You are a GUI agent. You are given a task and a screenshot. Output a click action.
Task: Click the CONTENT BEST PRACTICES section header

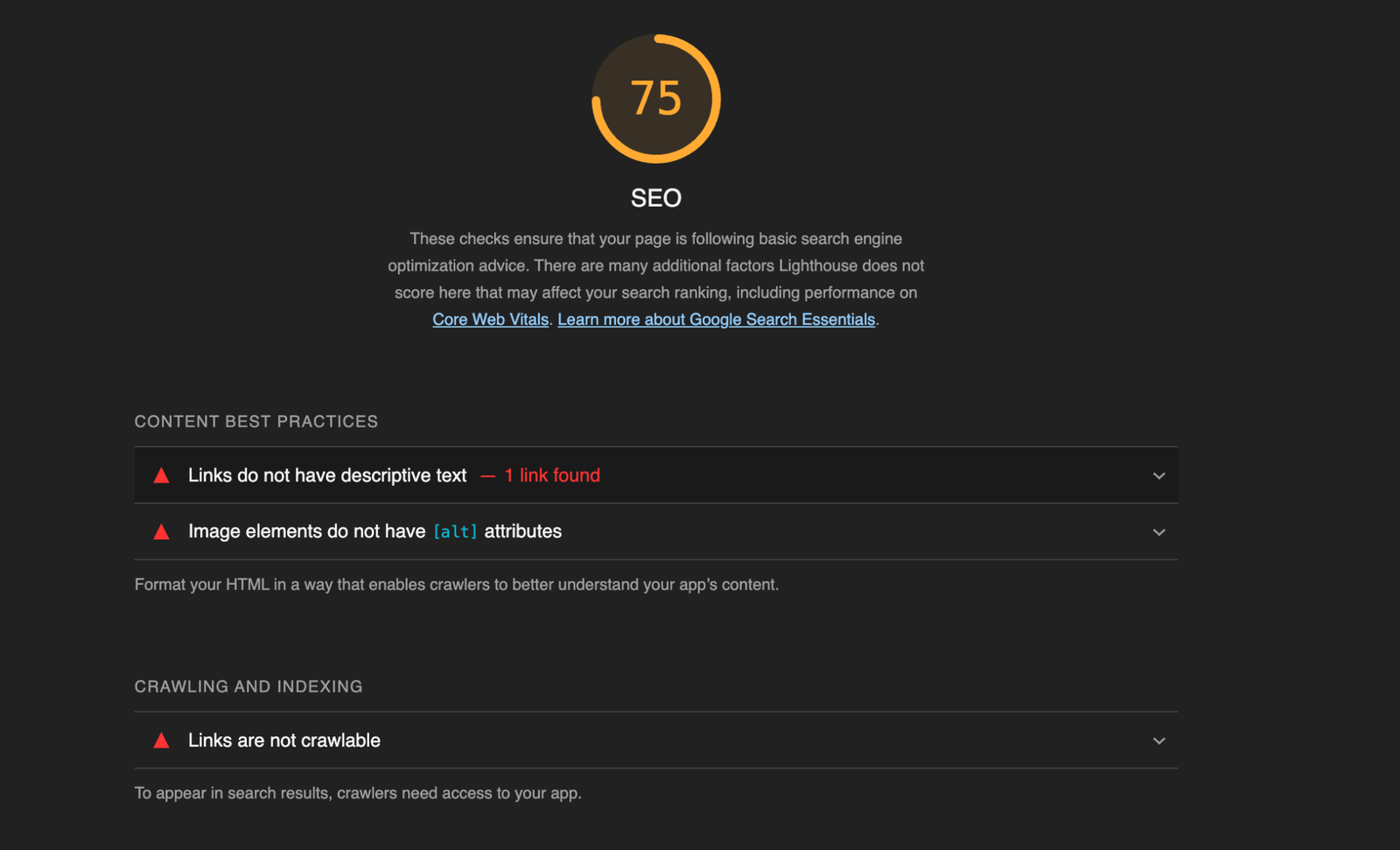256,422
